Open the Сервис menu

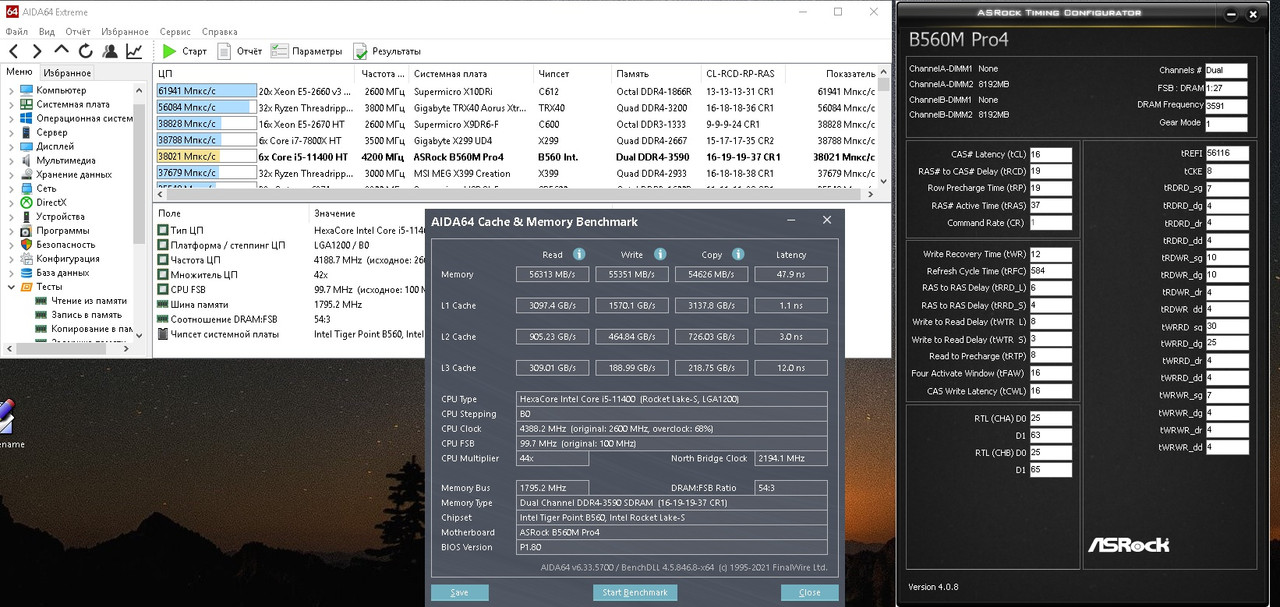175,32
